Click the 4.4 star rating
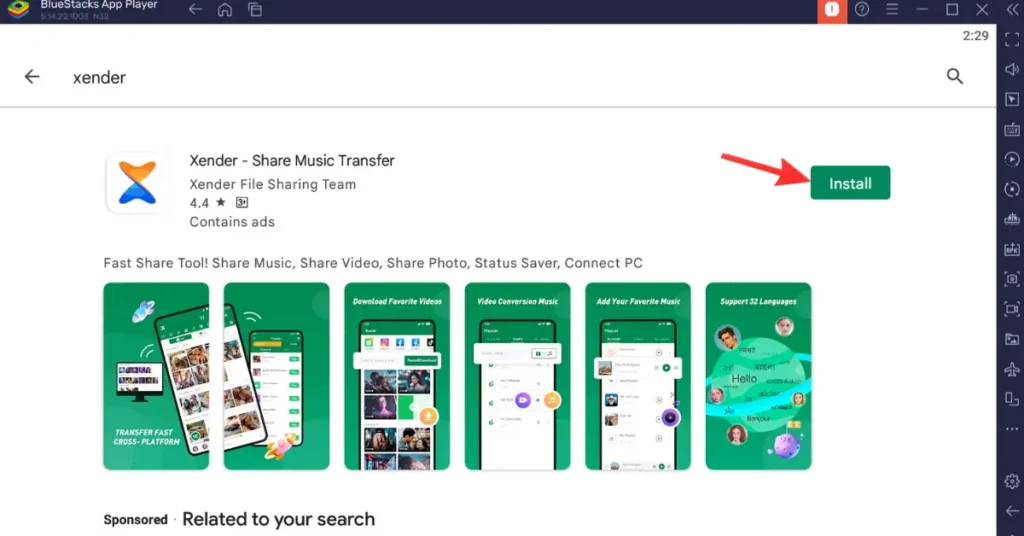Viewport: 1024px width, 536px height. (x=208, y=202)
